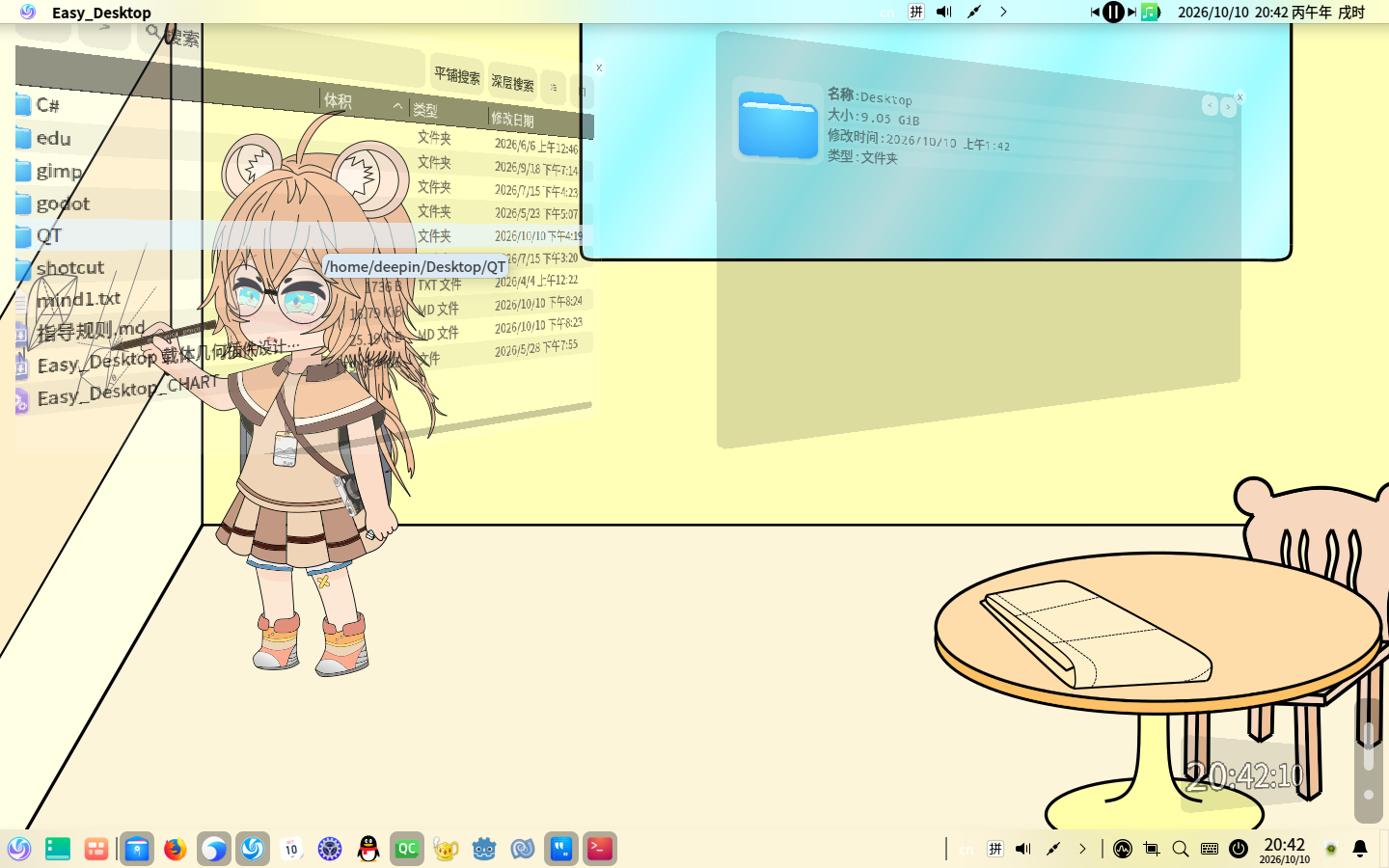Start the screenshot tool in the tray
This screenshot has height=868, width=1389.
pos(1152,849)
